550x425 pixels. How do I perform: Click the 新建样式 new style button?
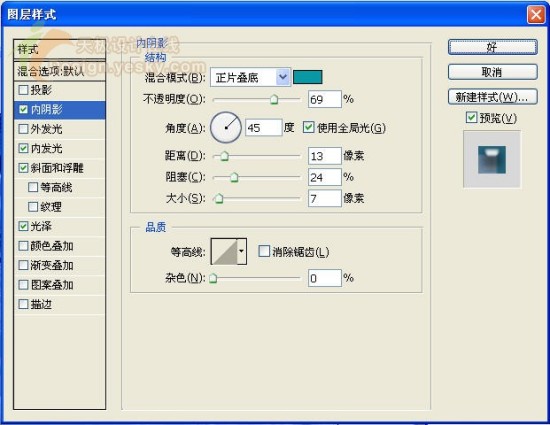[492, 97]
